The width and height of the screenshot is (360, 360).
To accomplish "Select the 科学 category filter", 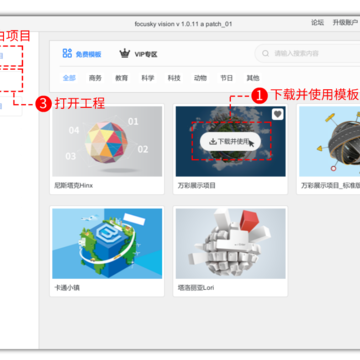I will tap(148, 78).
